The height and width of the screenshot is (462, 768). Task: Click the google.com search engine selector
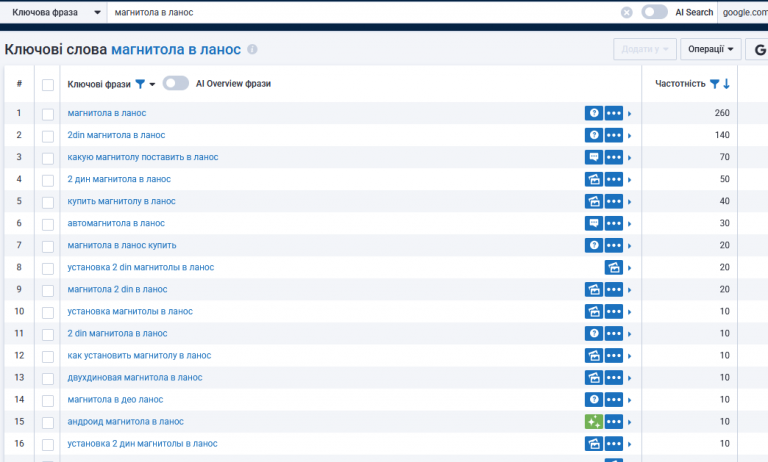pyautogui.click(x=744, y=13)
